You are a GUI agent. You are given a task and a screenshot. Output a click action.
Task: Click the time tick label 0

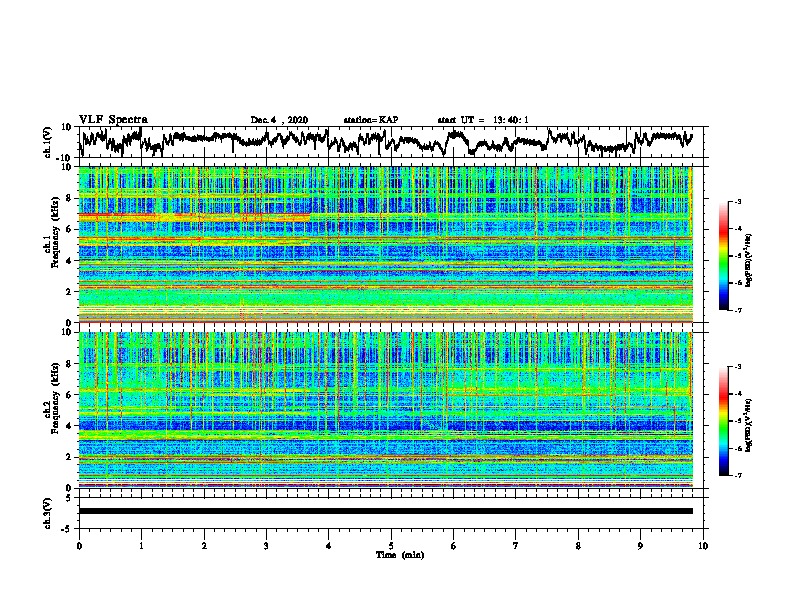click(79, 546)
